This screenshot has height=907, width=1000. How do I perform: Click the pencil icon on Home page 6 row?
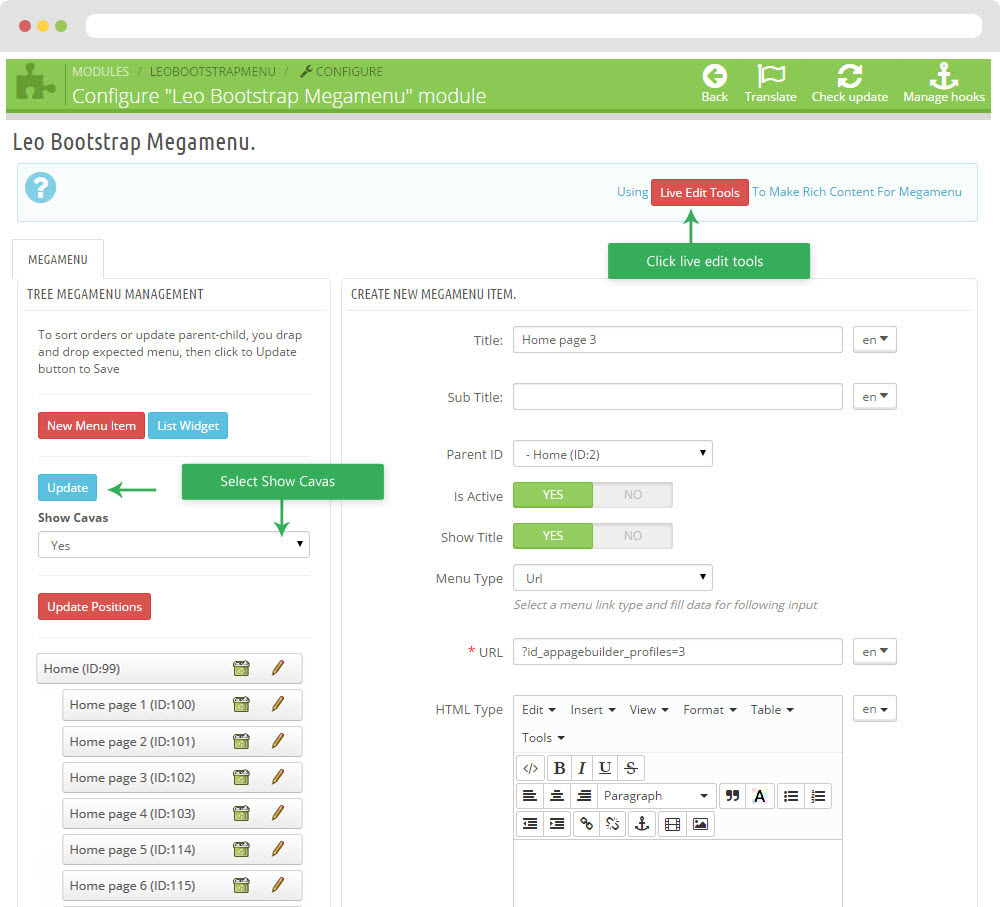[x=277, y=885]
